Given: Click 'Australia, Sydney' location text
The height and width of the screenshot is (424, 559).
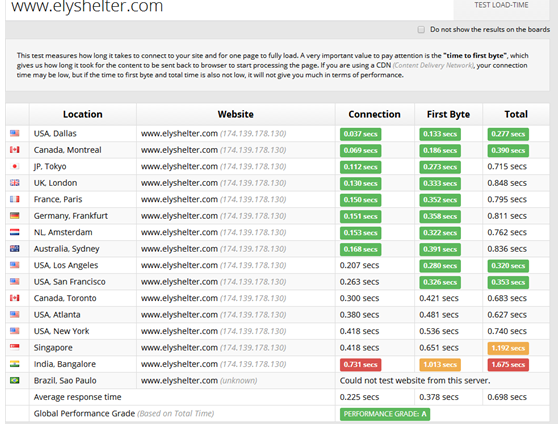Looking at the screenshot, I should (66, 249).
